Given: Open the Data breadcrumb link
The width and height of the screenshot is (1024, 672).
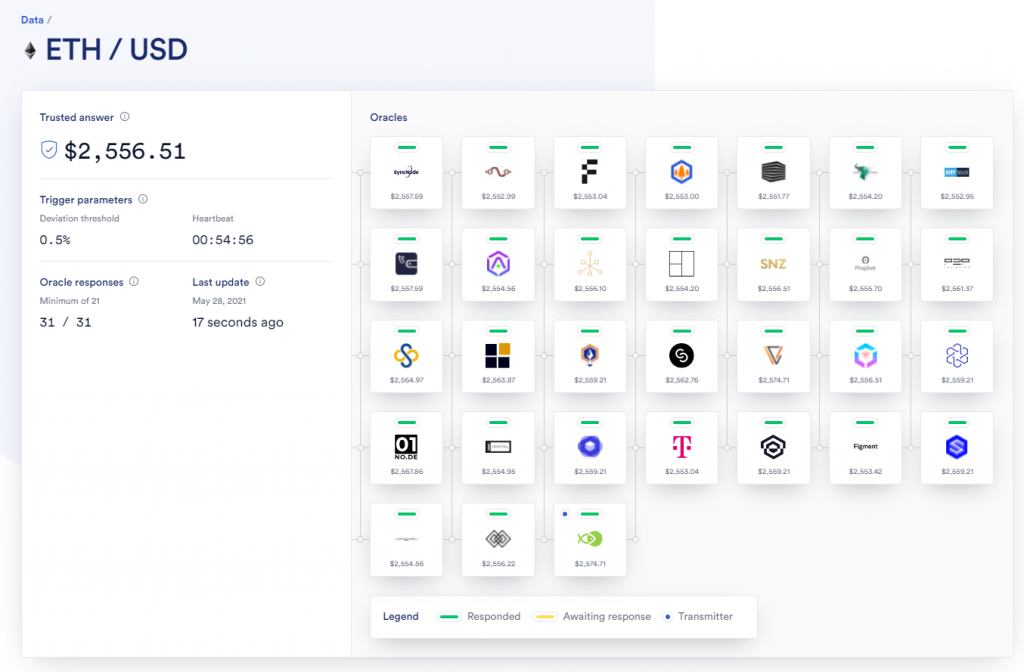Looking at the screenshot, I should pos(32,20).
